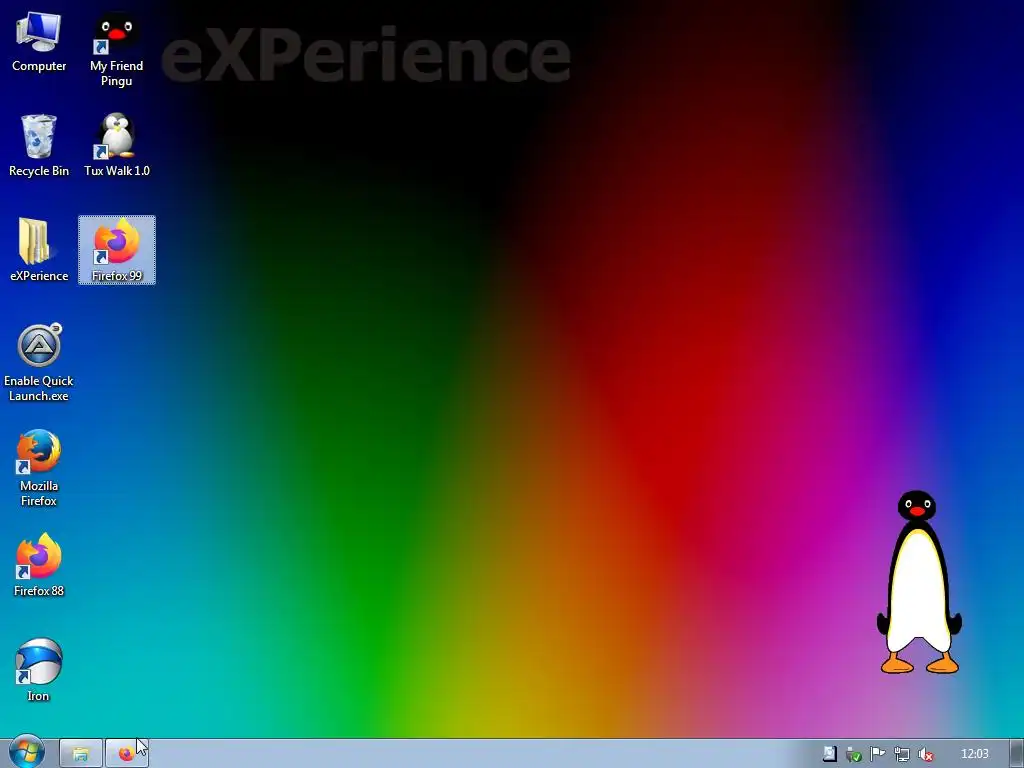The image size is (1024, 768).
Task: Click the Show desktop button
Action: [x=1017, y=754]
